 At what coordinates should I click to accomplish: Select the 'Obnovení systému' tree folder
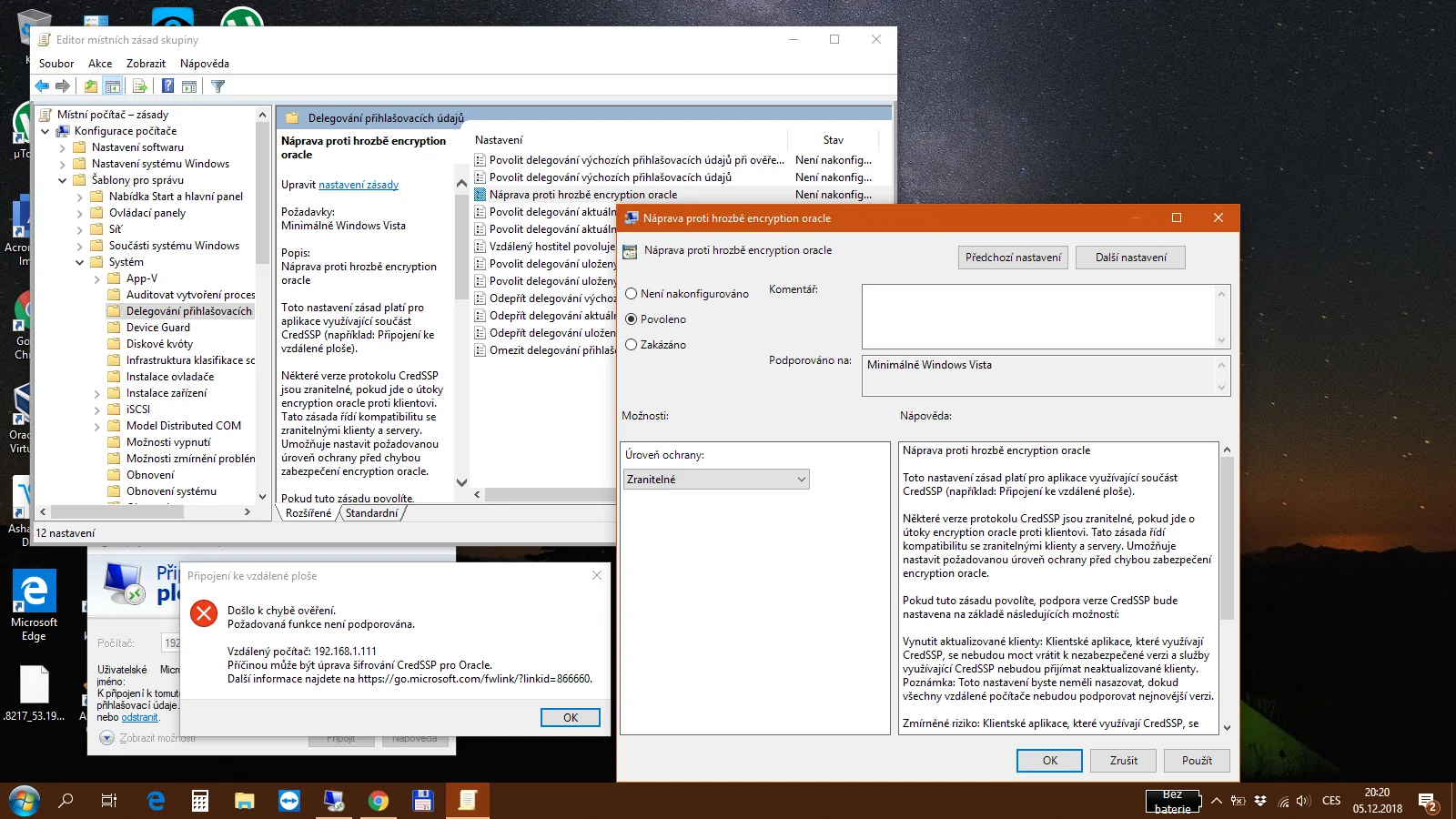point(171,491)
